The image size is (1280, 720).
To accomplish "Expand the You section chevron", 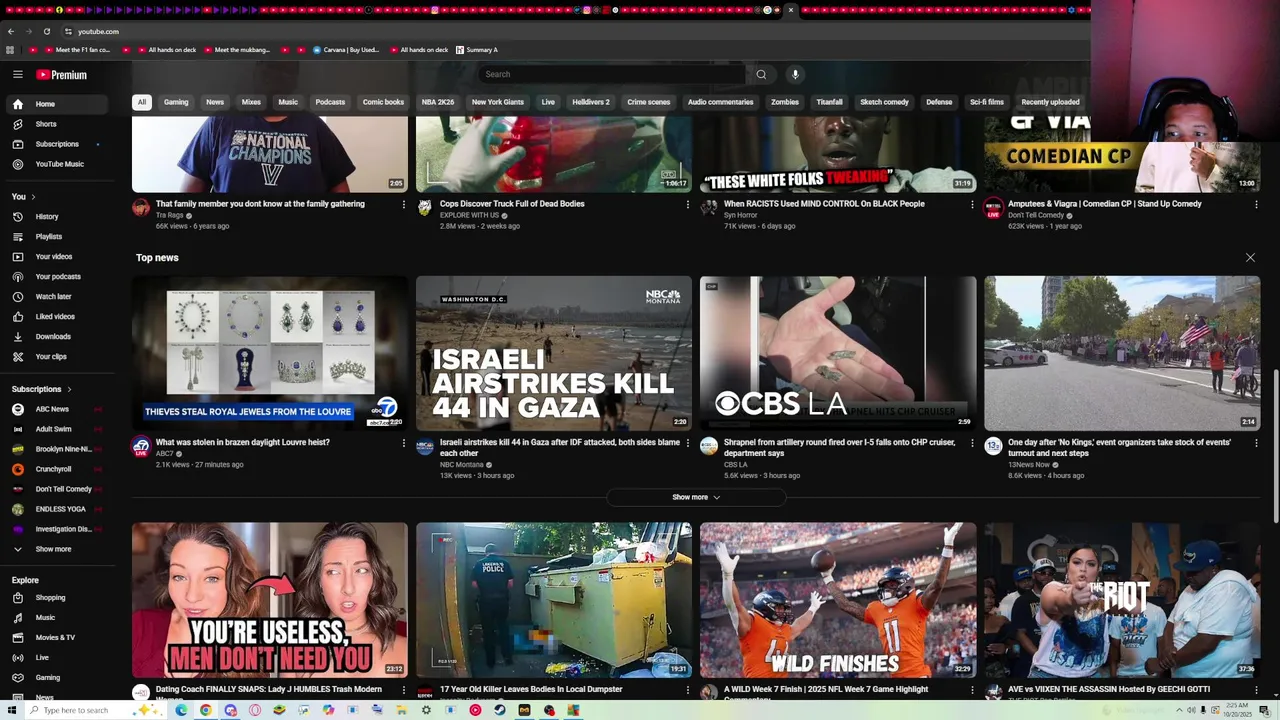I will [x=33, y=197].
